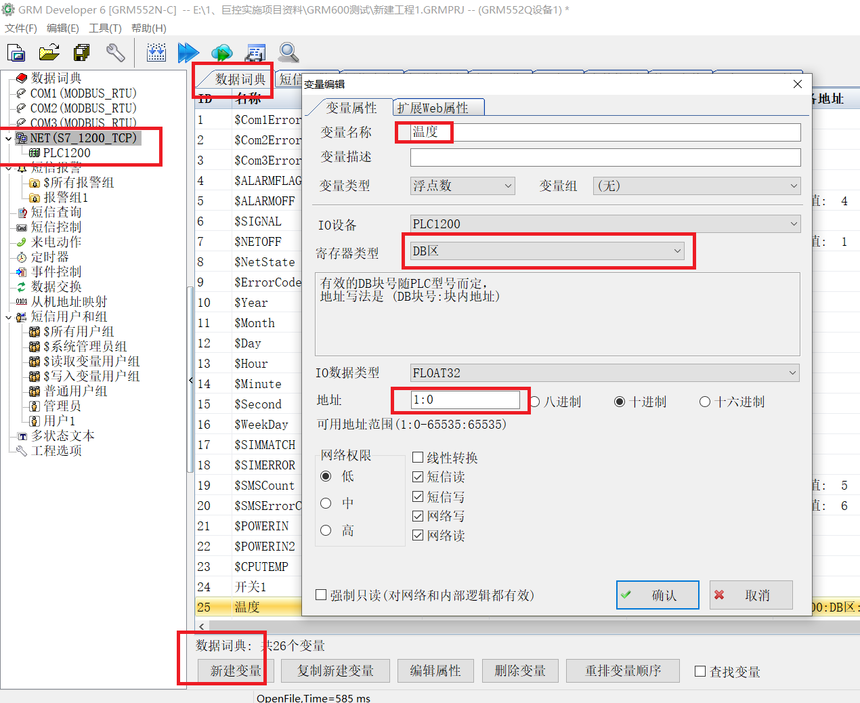The height and width of the screenshot is (703, 860).
Task: Switch to 扩展Web属性 tab
Action: [437, 107]
